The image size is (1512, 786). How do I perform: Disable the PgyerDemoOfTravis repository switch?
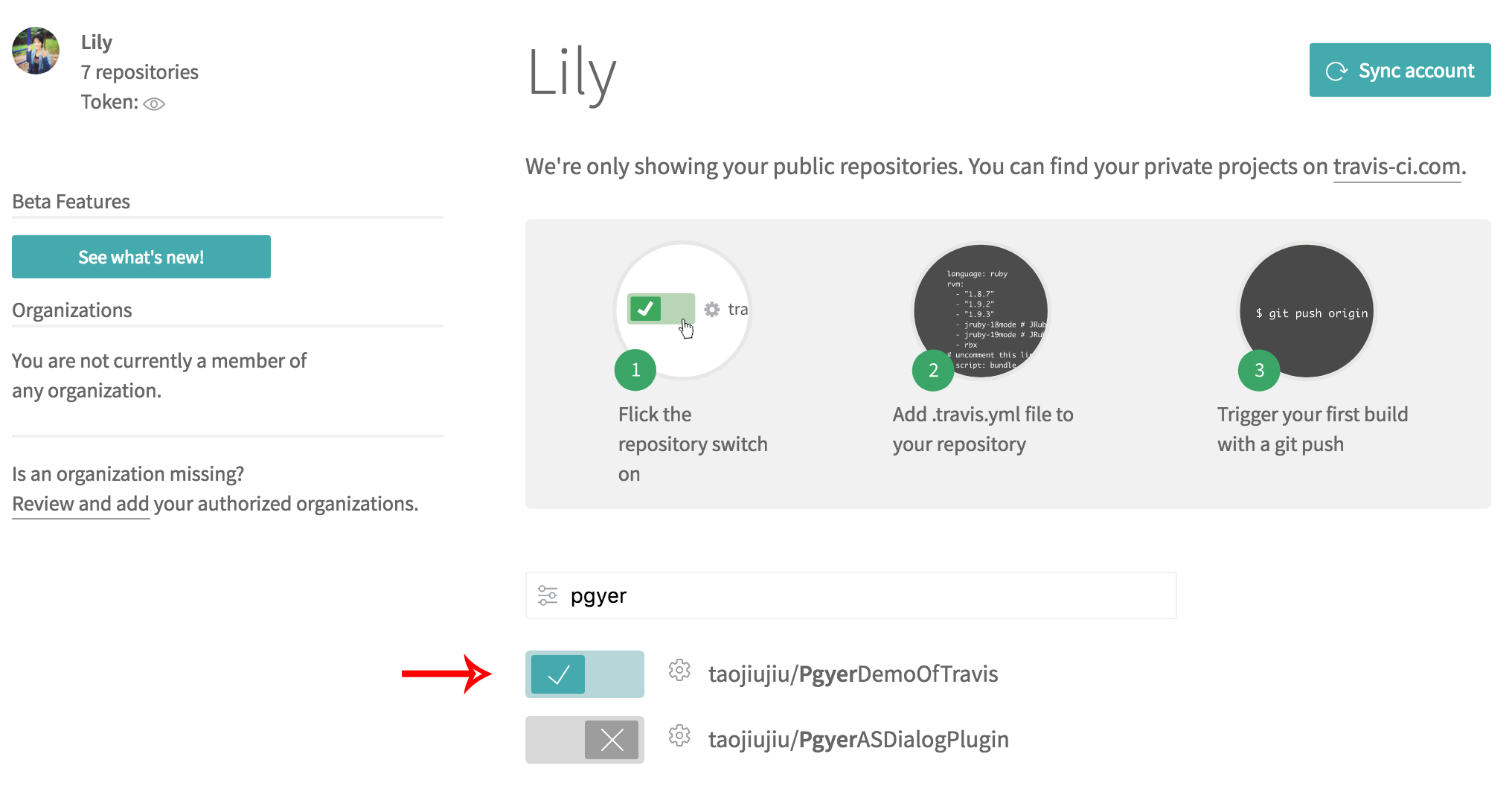click(x=585, y=674)
